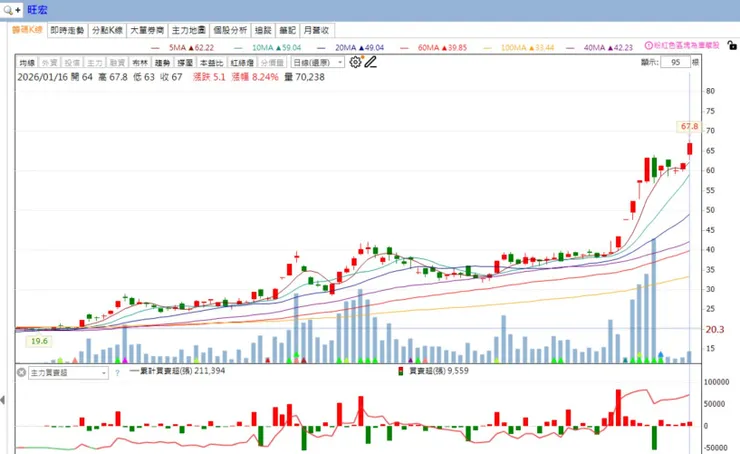Open the 個股分析 tab

(x=230, y=30)
